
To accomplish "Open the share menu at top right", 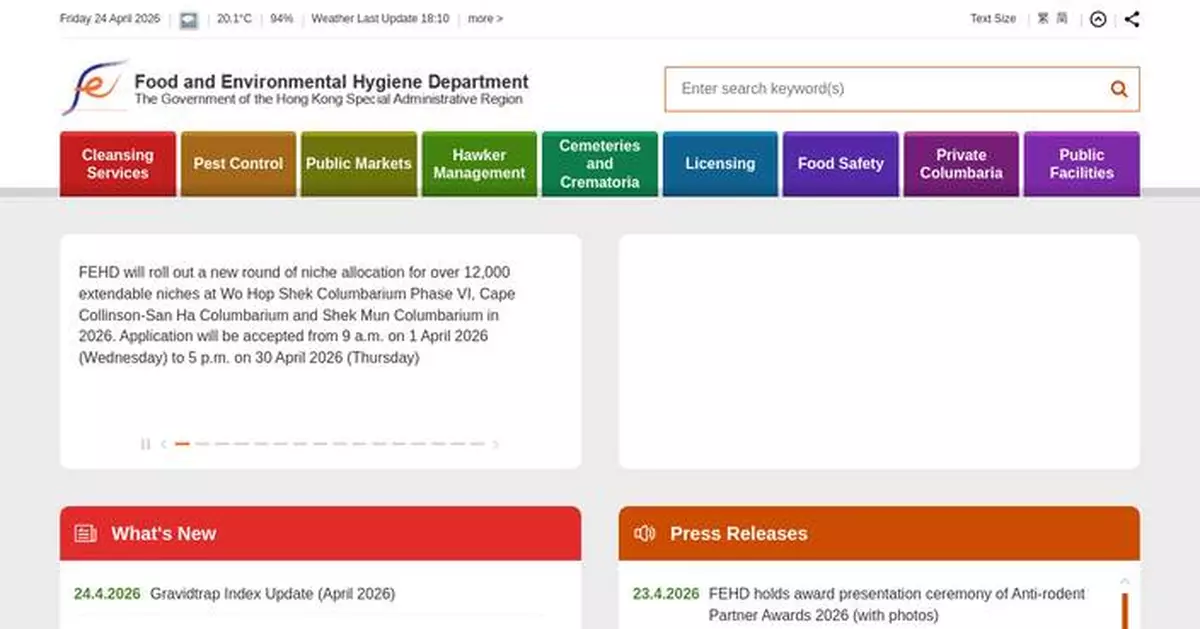I will coord(1132,18).
